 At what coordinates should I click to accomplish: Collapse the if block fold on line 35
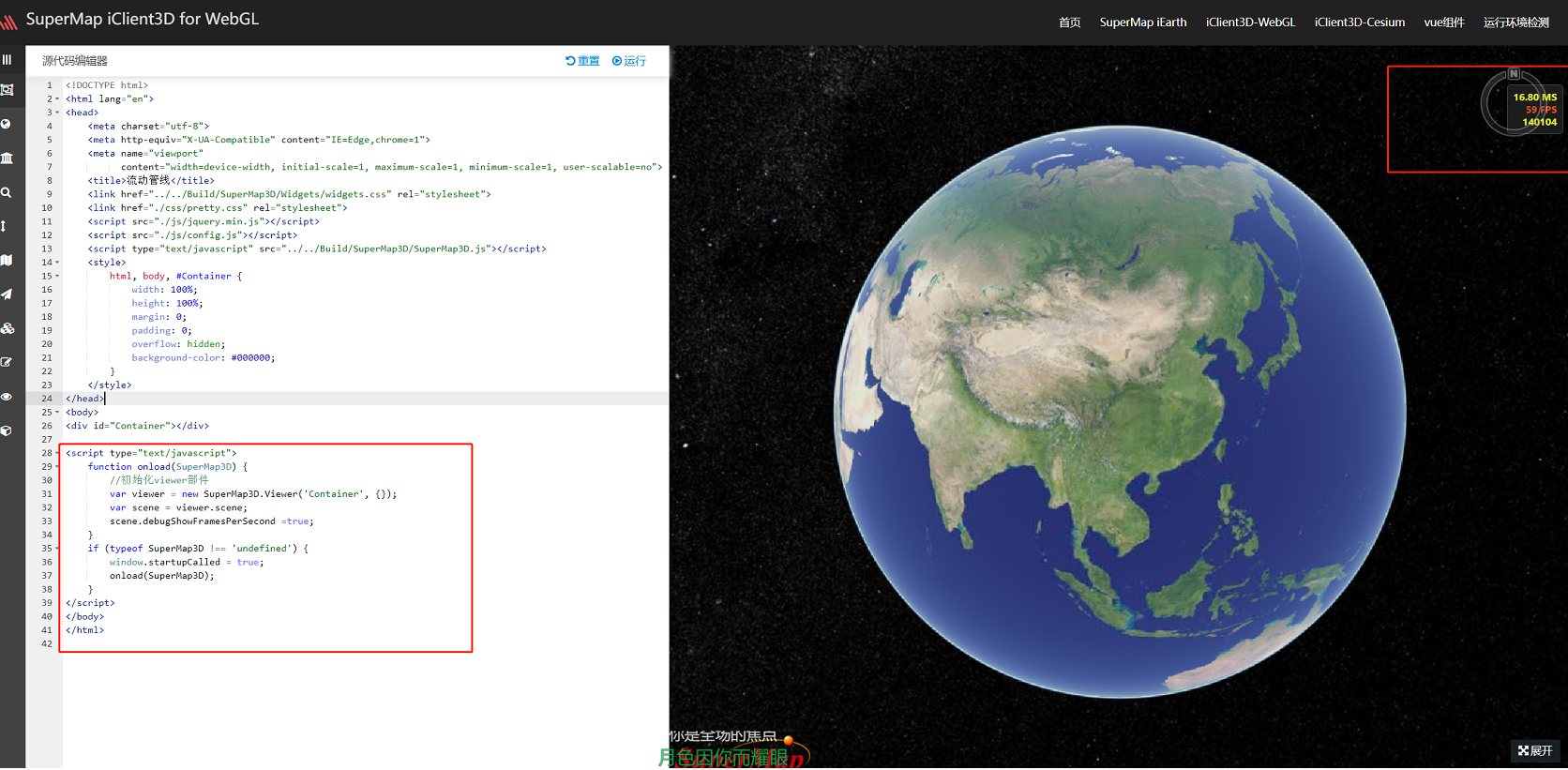click(x=57, y=549)
